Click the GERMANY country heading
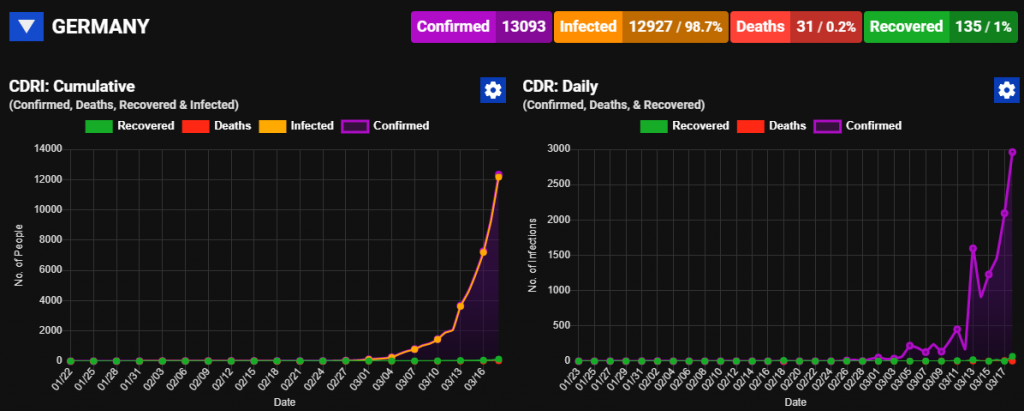1024x411 pixels. [101, 27]
